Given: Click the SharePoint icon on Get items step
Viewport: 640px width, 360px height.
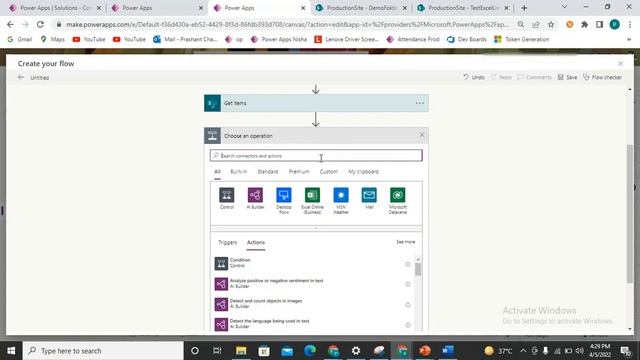Looking at the screenshot, I should tap(212, 103).
